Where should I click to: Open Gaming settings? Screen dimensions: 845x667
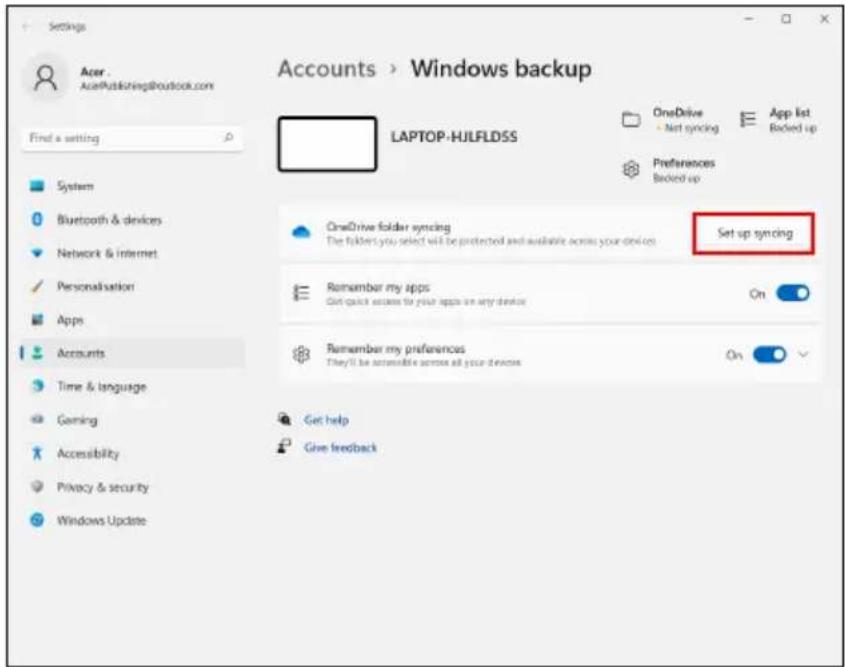point(132,420)
